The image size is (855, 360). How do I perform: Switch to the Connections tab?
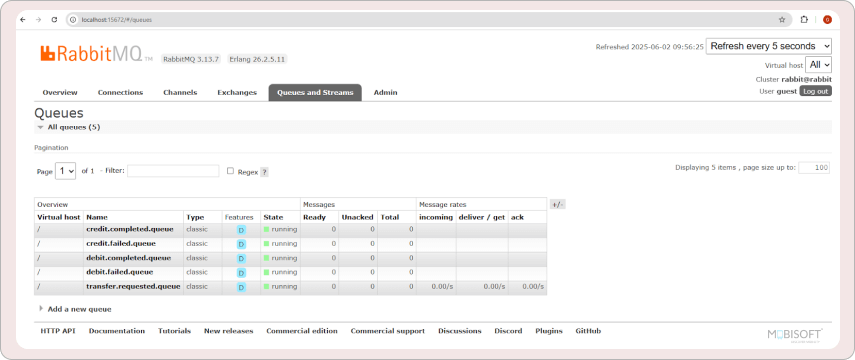pyautogui.click(x=121, y=93)
